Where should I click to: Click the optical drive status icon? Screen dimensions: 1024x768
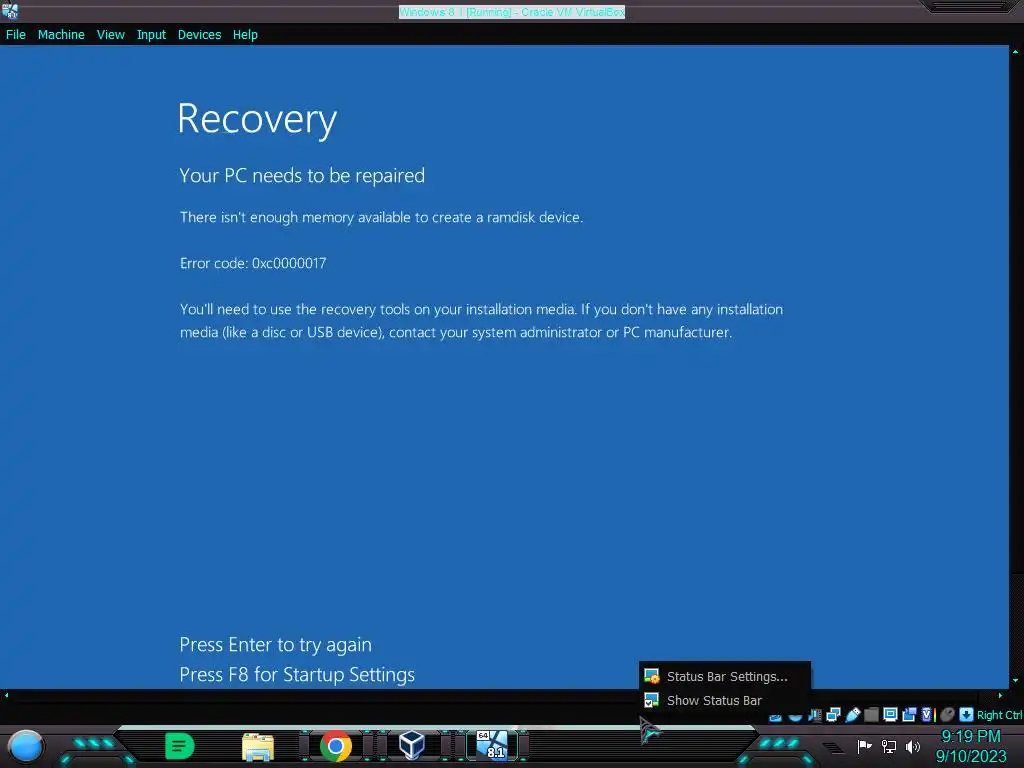795,716
